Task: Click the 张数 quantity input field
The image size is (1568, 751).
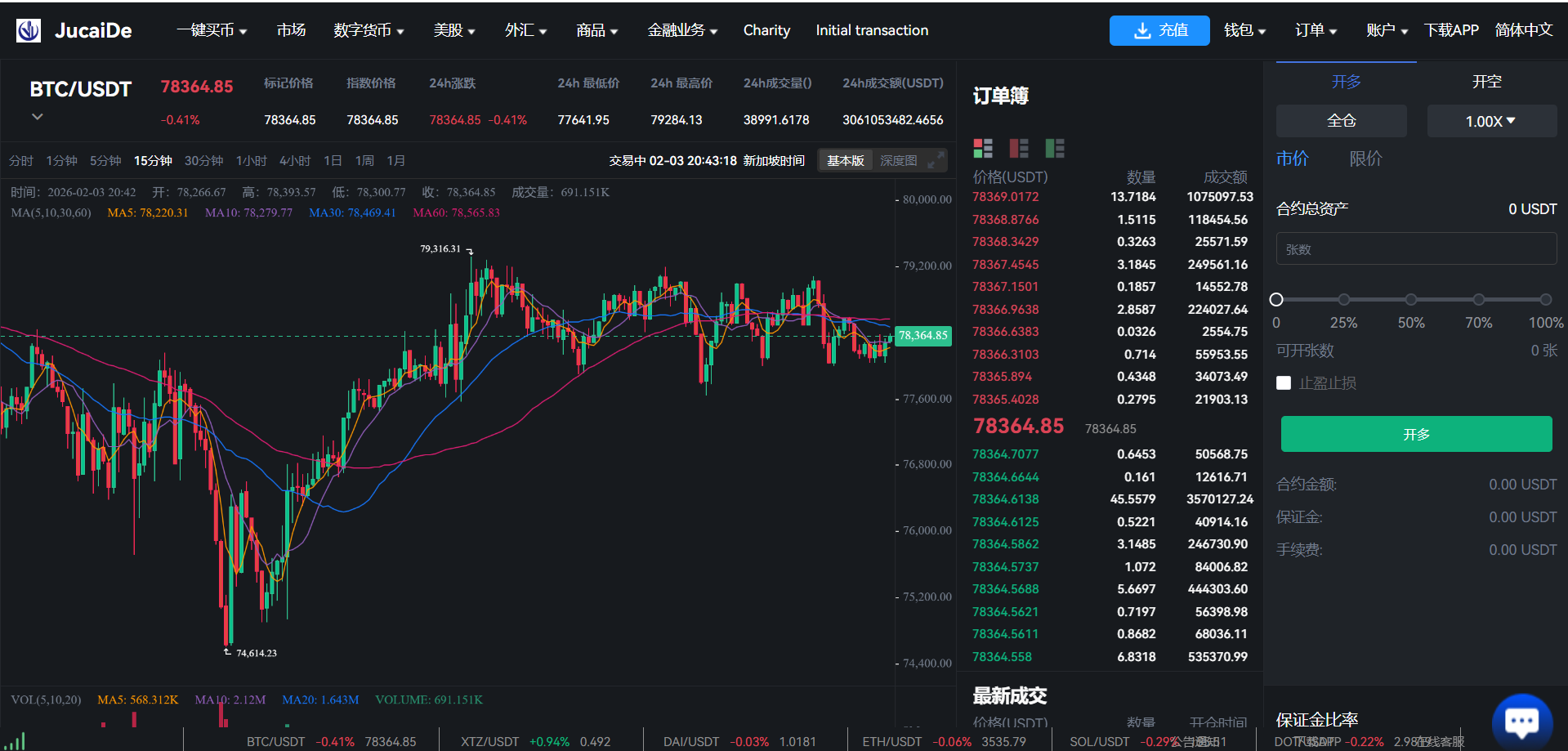Action: (1416, 249)
